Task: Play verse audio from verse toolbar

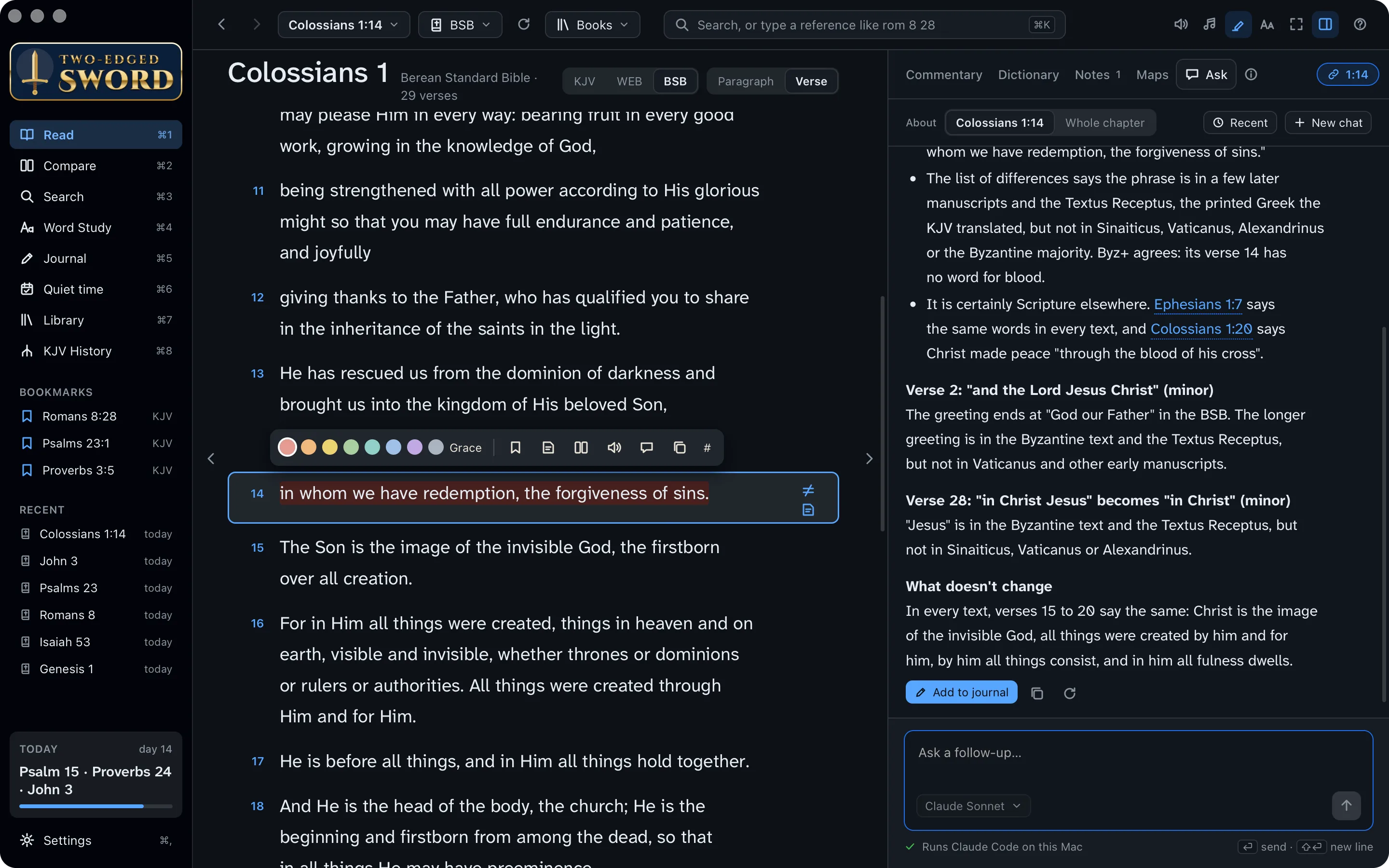Action: pos(614,448)
